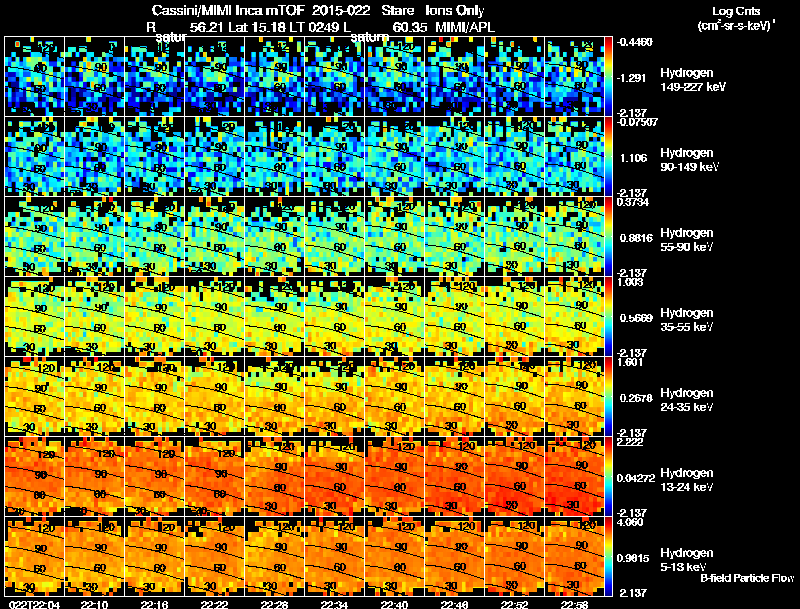Viewport: 800px width, 609px height.
Task: Click the color scale bar for 149-227 keV row
Action: pyautogui.click(x=608, y=77)
